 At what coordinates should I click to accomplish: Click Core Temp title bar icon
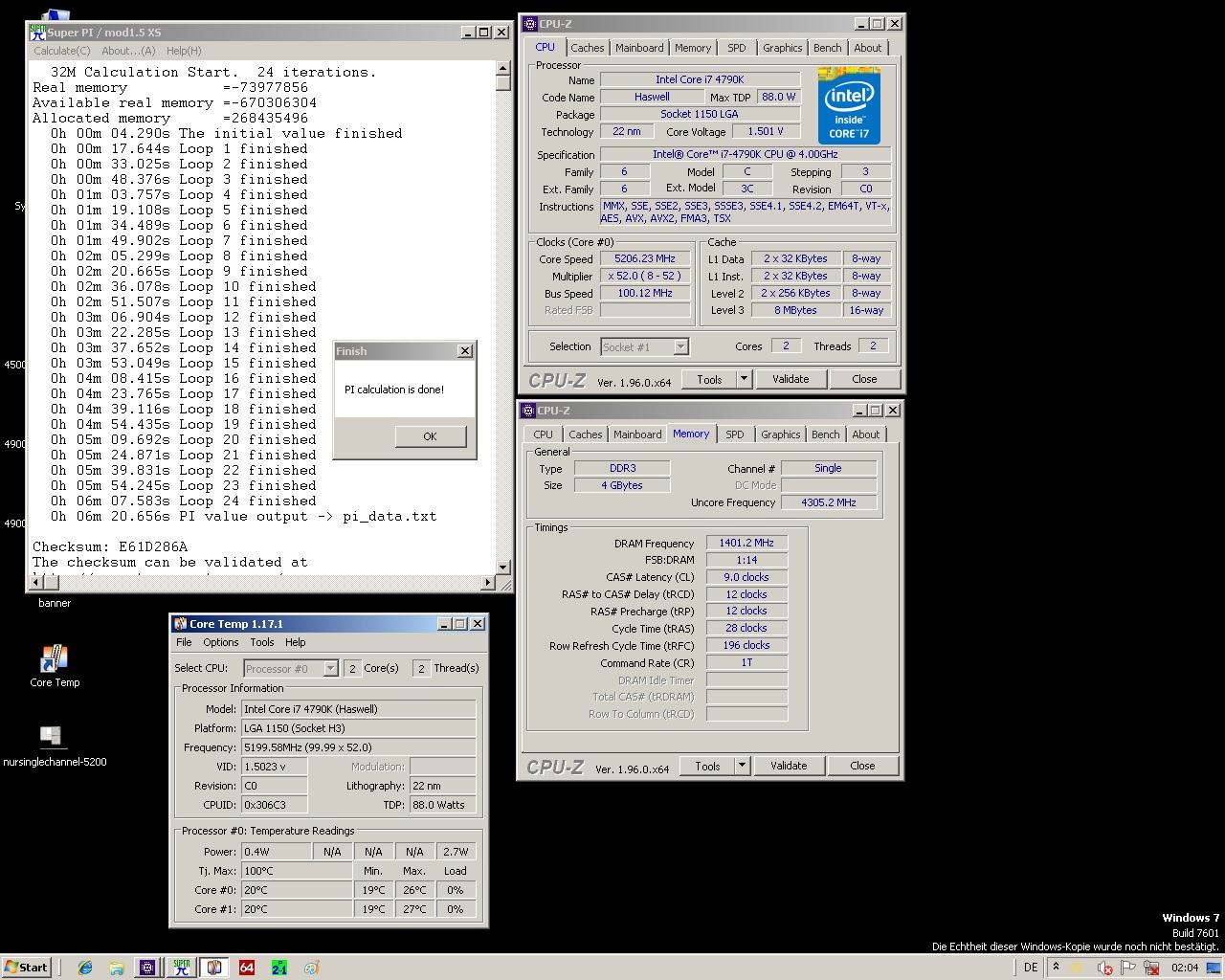[180, 624]
